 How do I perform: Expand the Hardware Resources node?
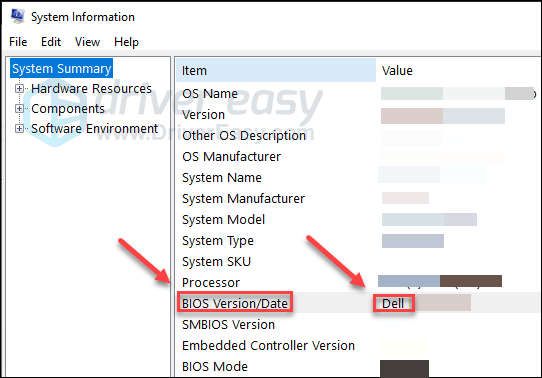(19, 88)
